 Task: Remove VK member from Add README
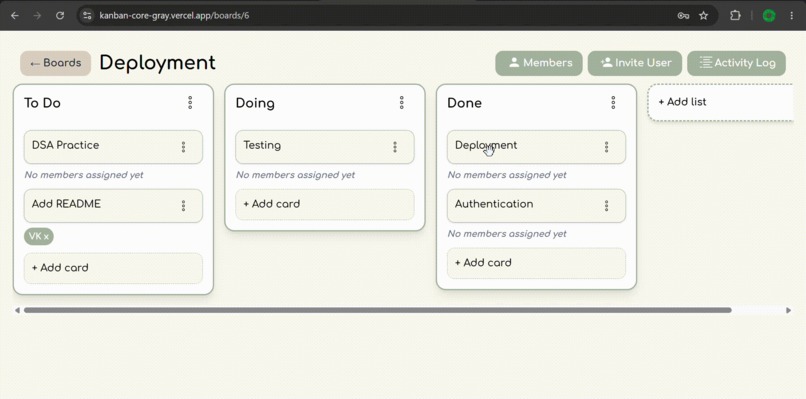(46, 237)
